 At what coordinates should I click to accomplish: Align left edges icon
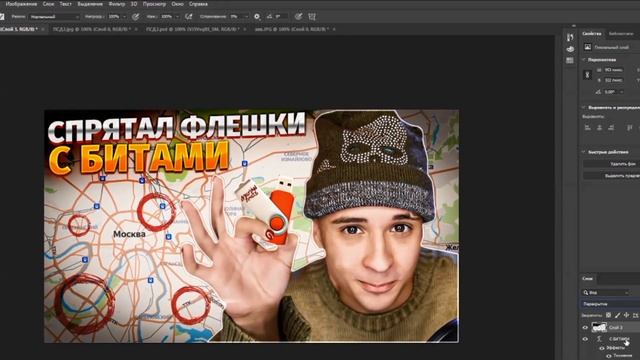(x=588, y=128)
